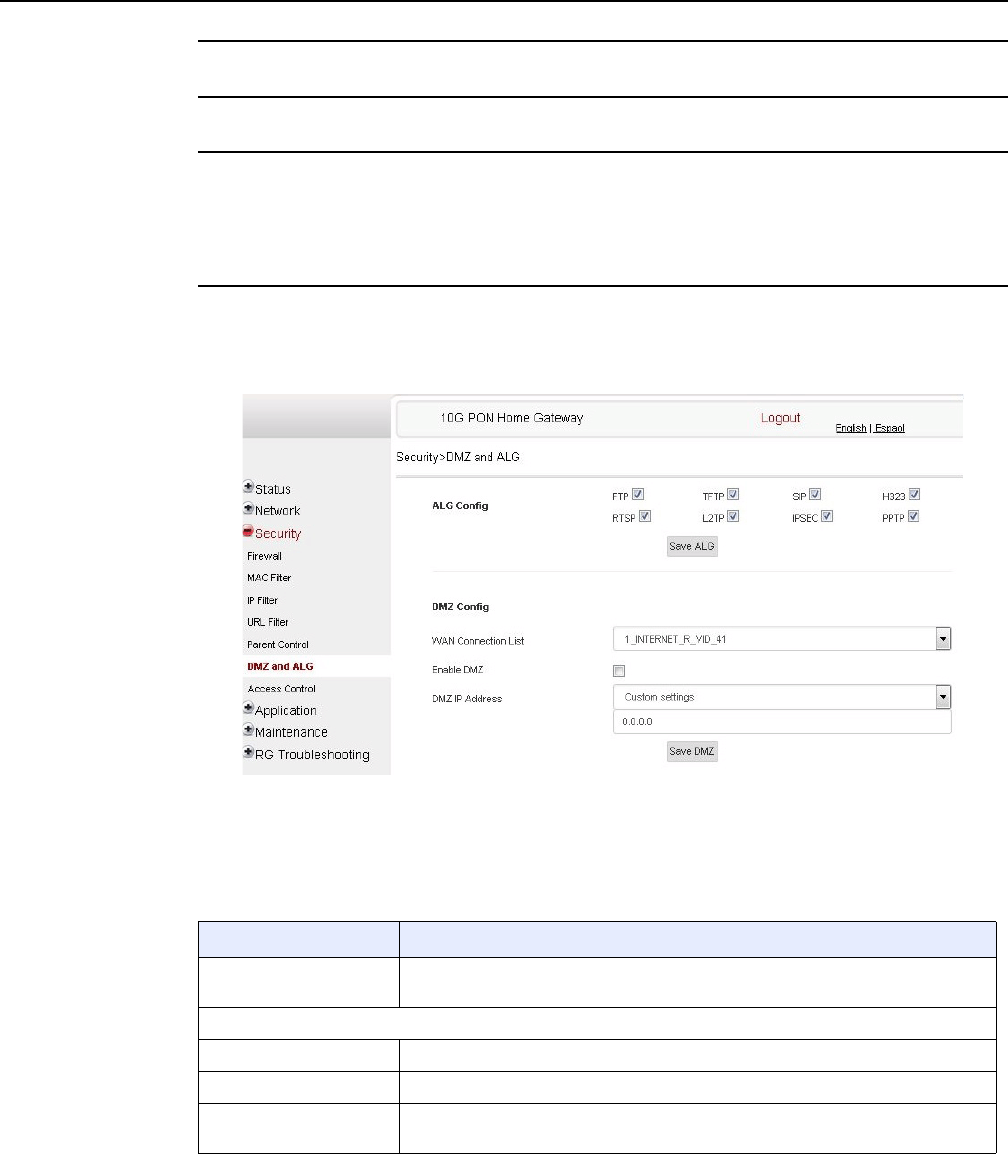1008x1154 pixels.
Task: Open the RG Troubleshooting section
Action: tap(312, 755)
